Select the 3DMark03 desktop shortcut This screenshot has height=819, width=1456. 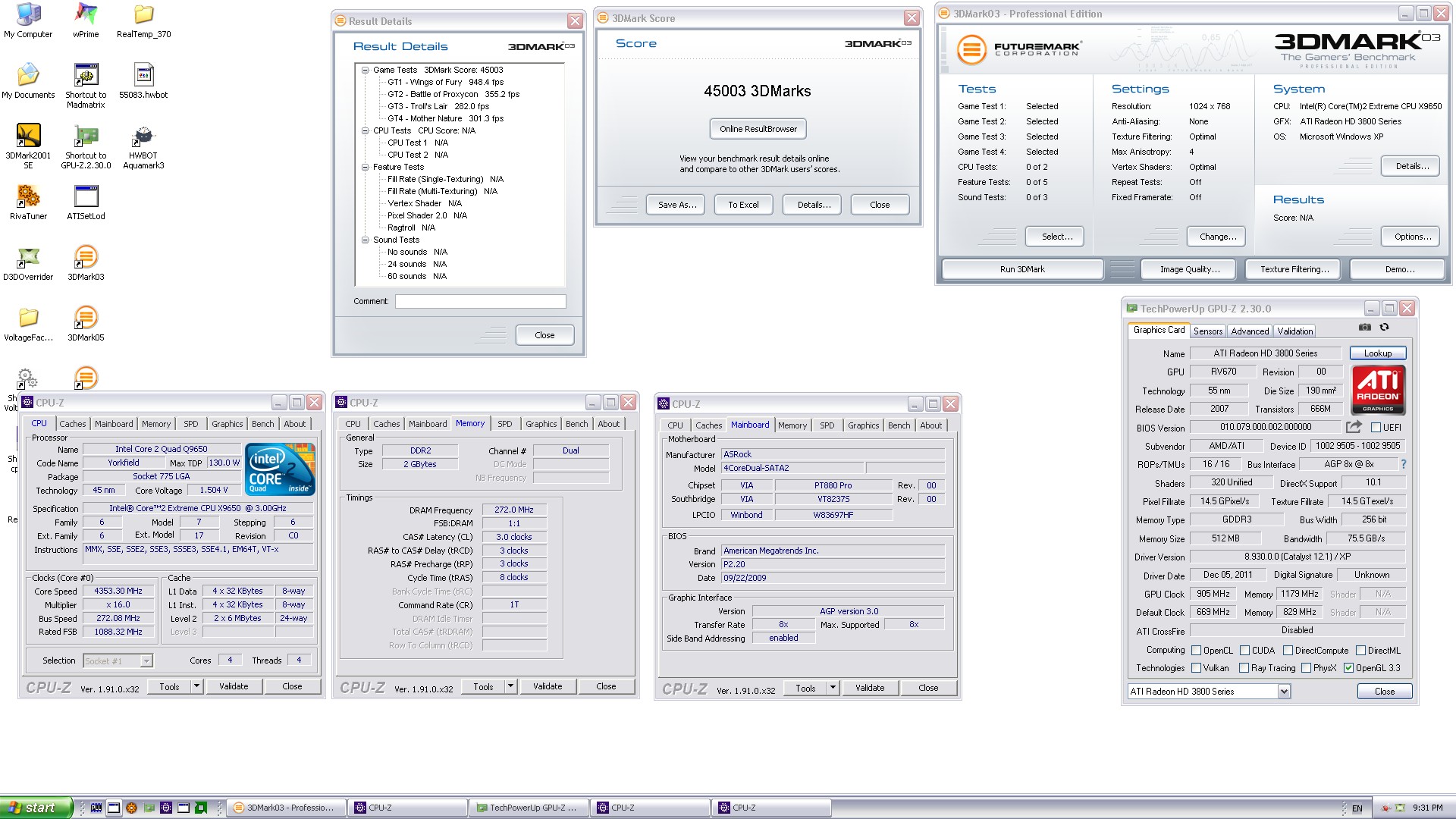pos(86,263)
